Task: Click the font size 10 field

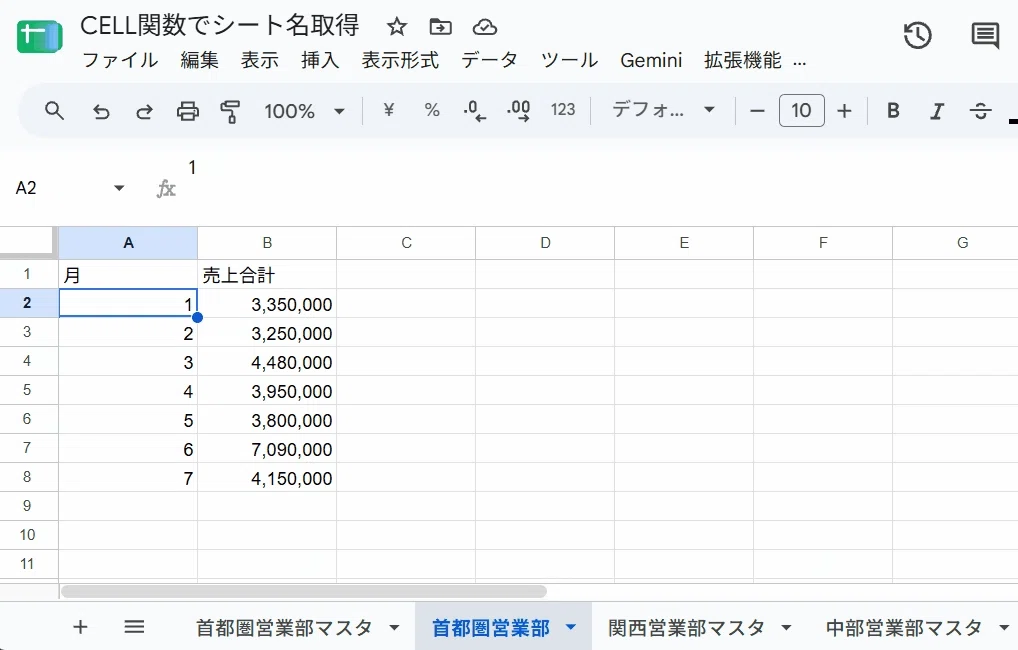Action: pyautogui.click(x=801, y=110)
